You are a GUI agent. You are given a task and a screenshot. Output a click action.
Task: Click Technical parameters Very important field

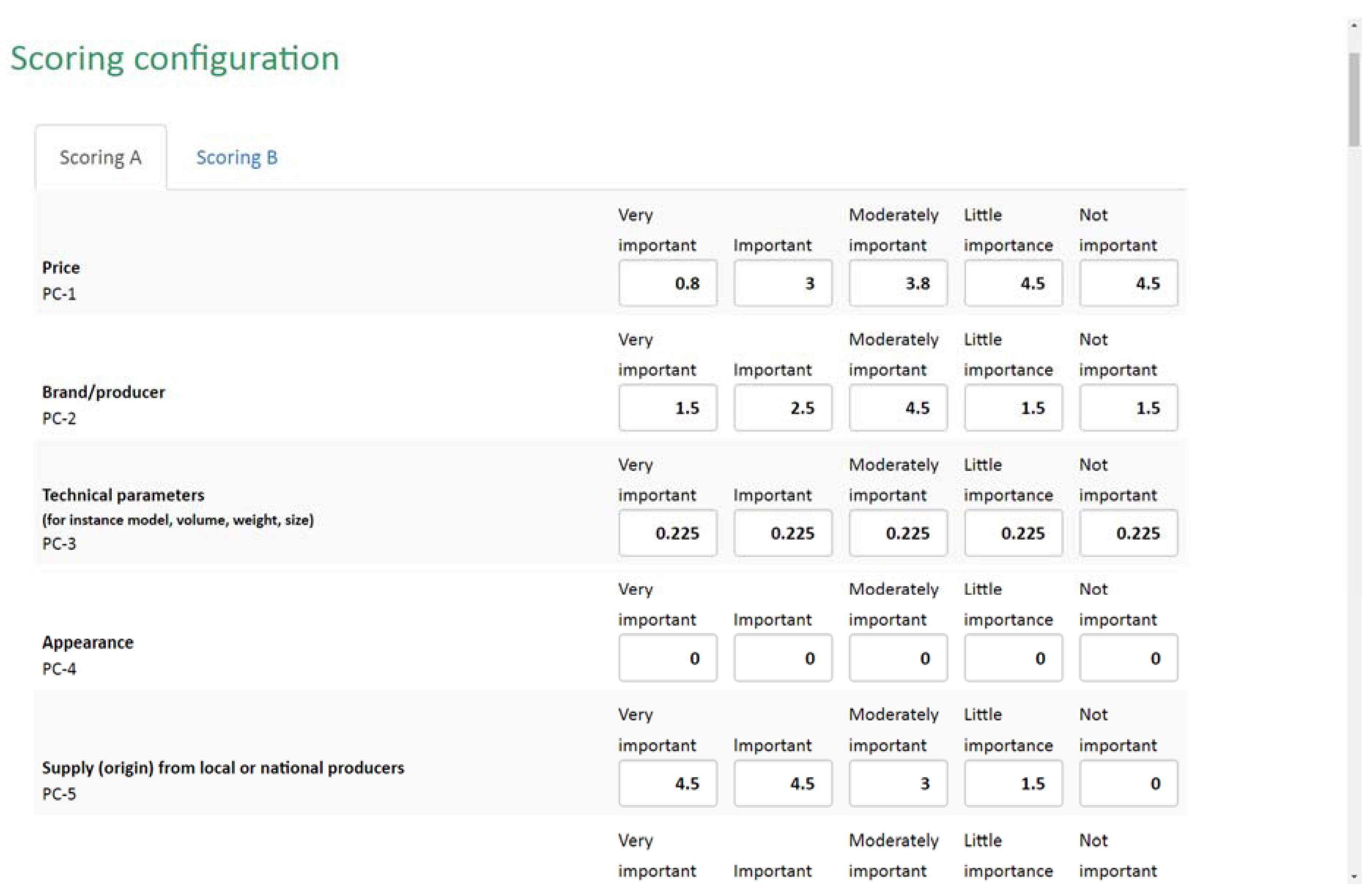(x=668, y=533)
